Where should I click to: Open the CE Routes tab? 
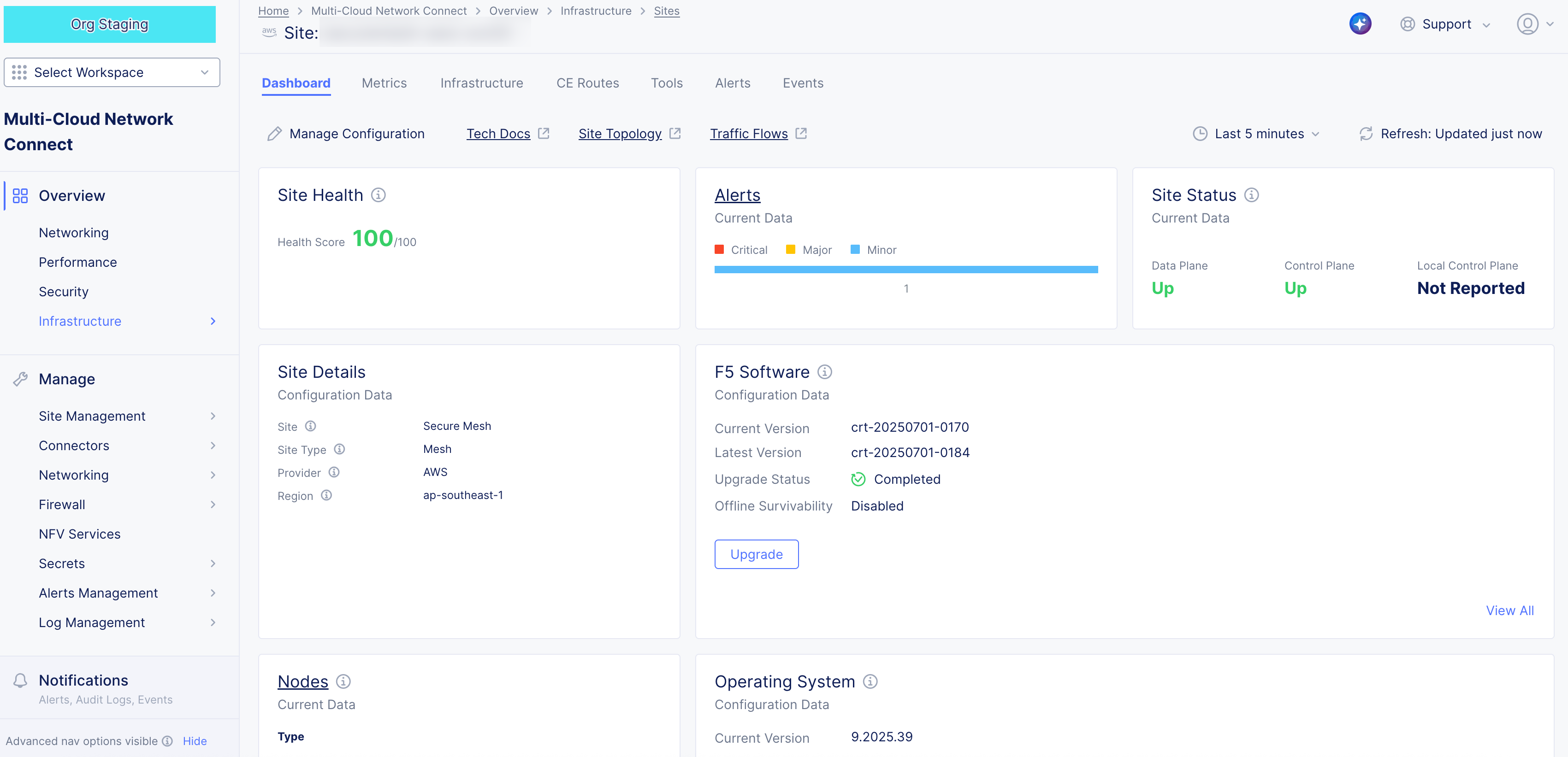click(x=587, y=83)
